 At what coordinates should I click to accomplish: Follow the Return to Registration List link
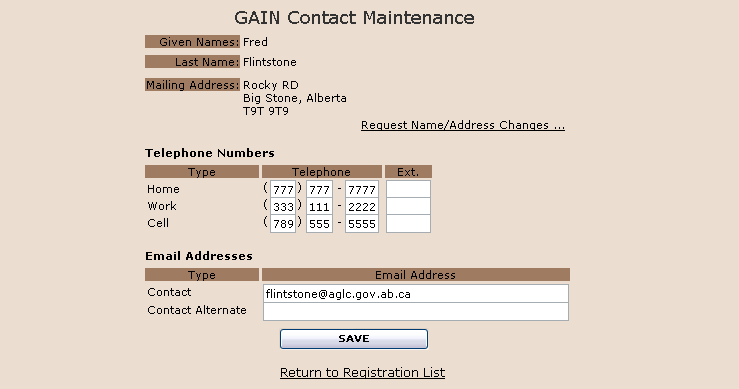[x=362, y=372]
